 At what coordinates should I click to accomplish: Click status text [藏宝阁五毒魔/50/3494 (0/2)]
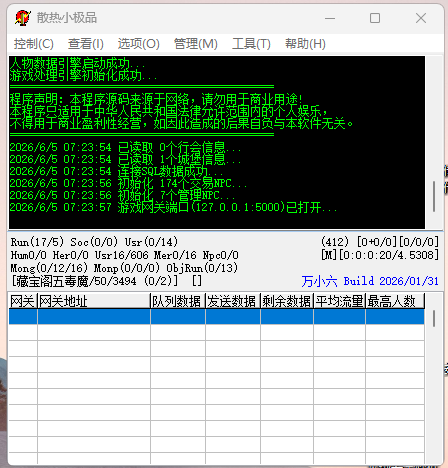pos(95,281)
